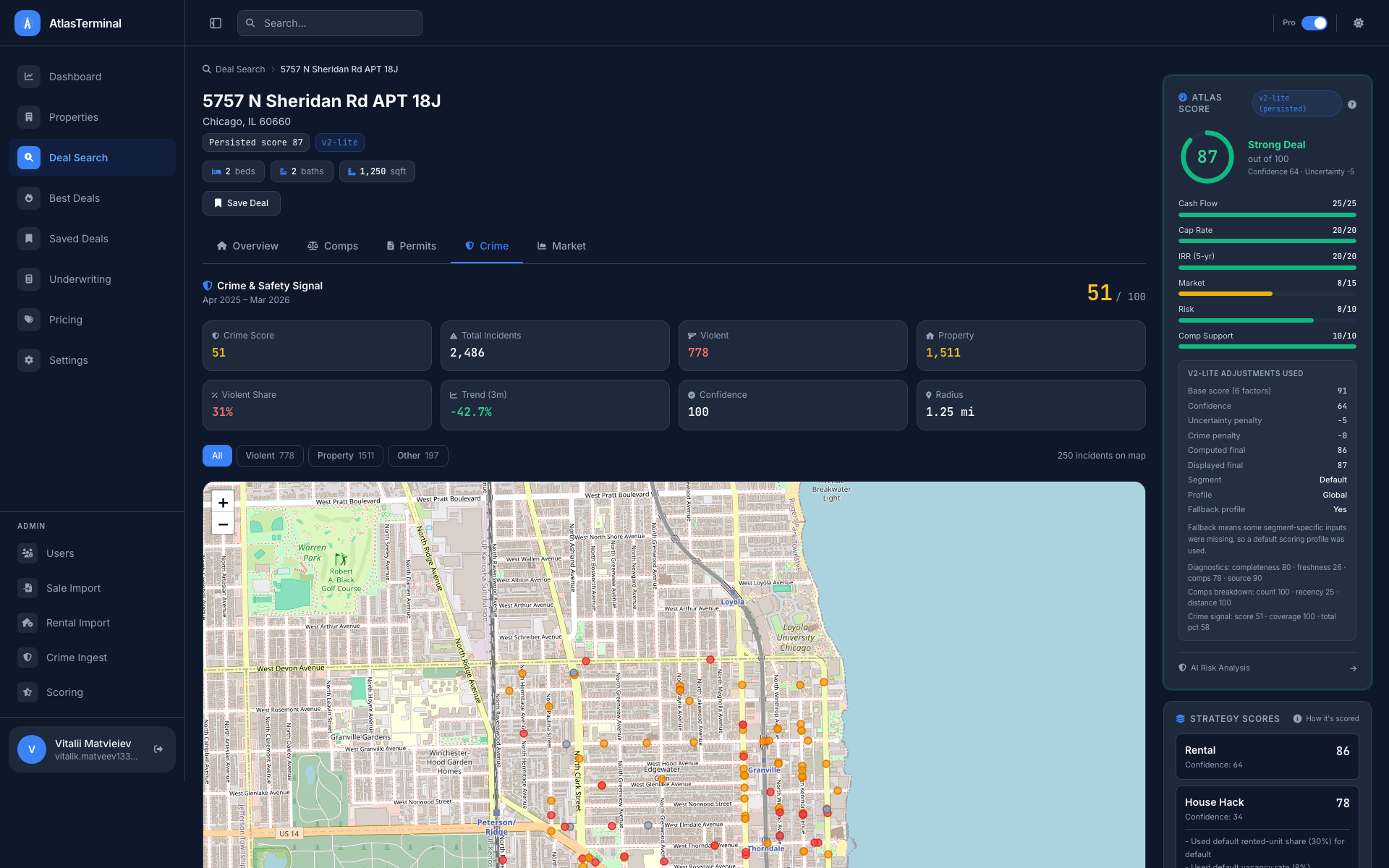Screen dimensions: 1389x868
Task: Toggle the sidebar collapse icon
Action: (x=216, y=23)
